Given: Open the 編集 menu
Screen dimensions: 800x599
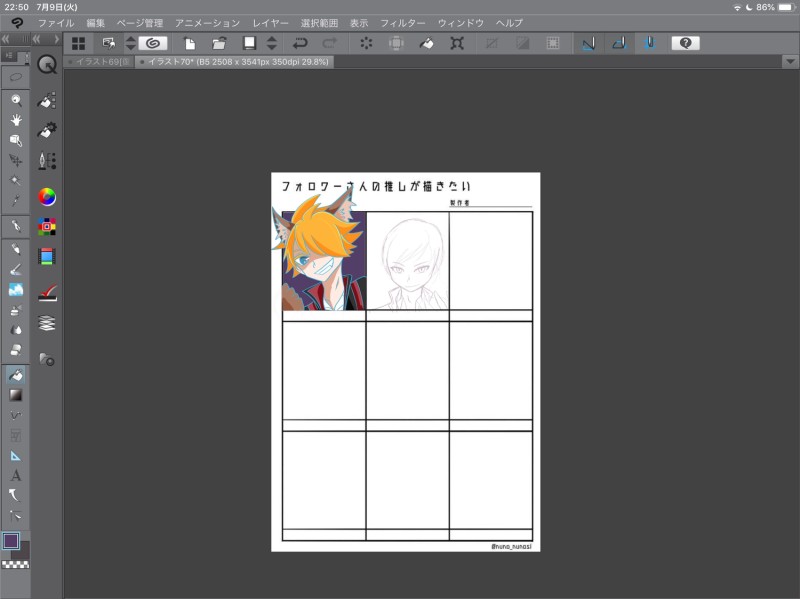Looking at the screenshot, I should coord(95,23).
